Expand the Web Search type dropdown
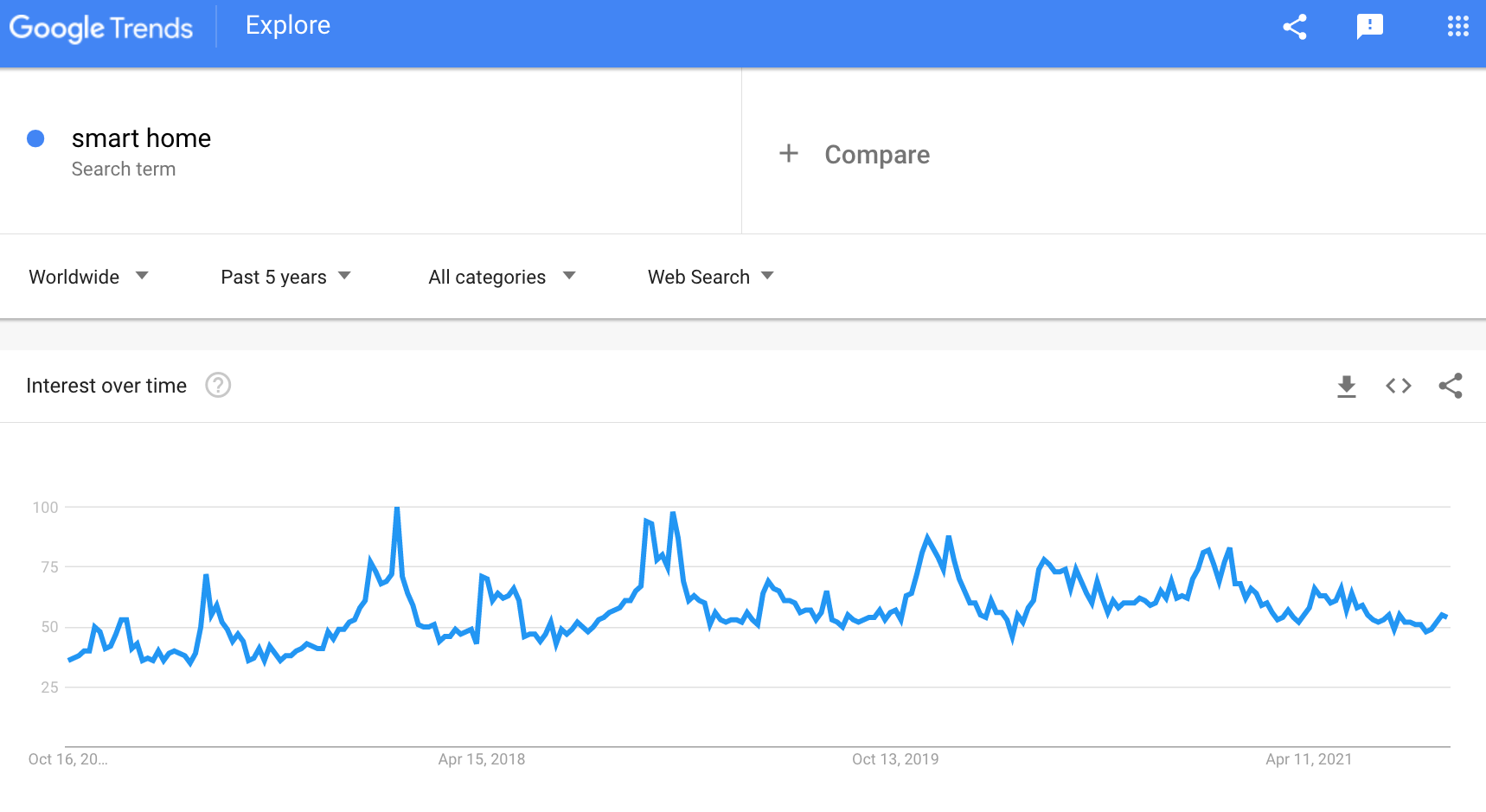The image size is (1486, 812). 710,277
